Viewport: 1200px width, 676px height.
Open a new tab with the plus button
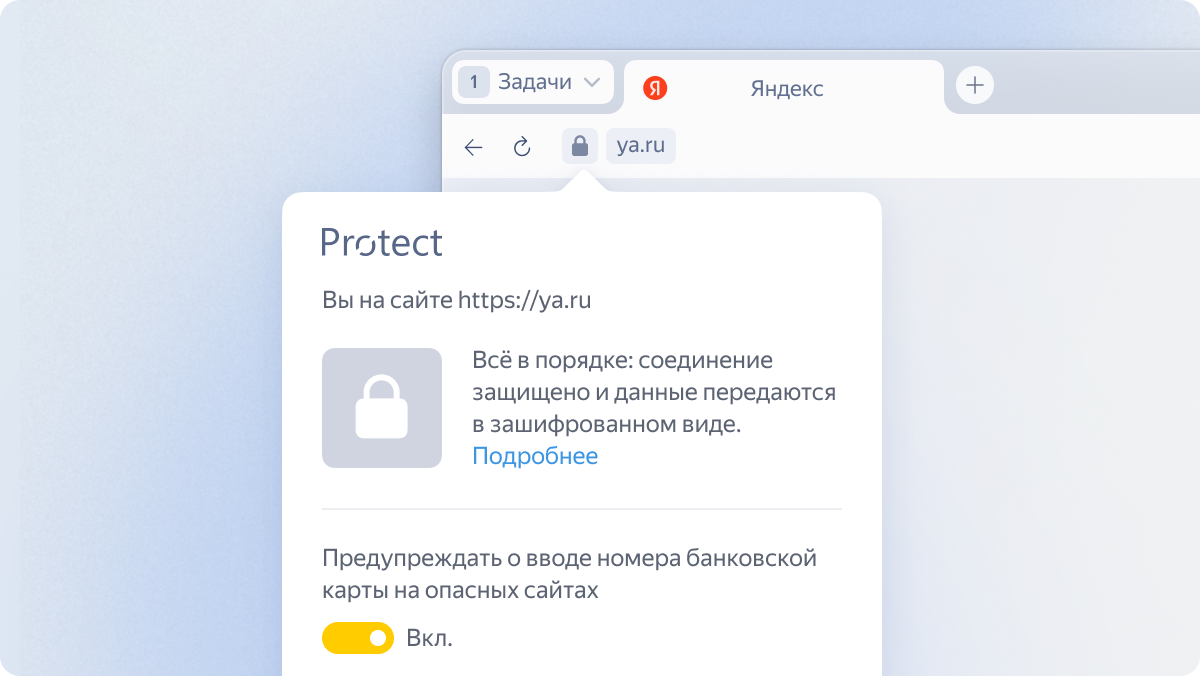(975, 85)
